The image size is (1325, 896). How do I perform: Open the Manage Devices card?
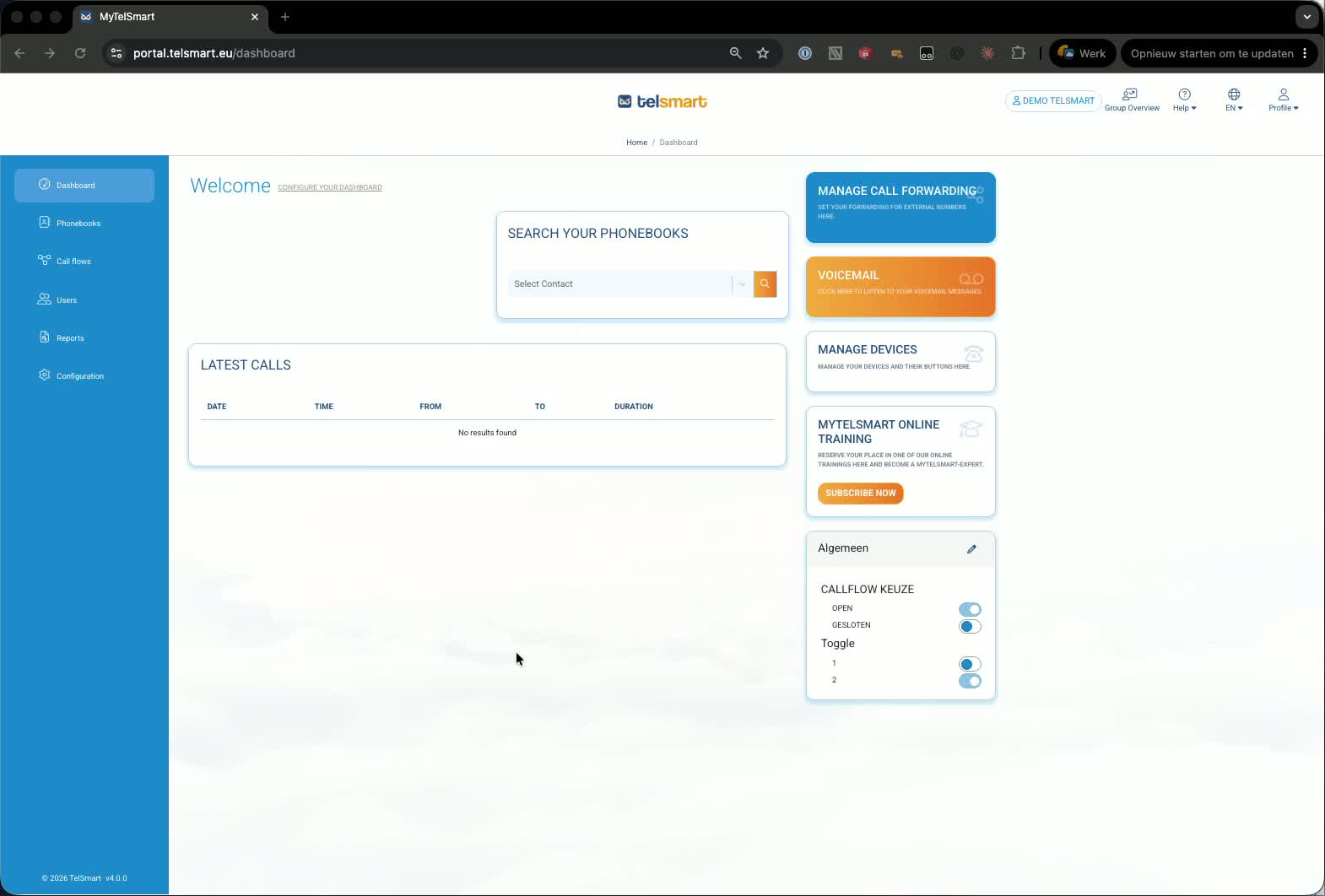tap(900, 361)
